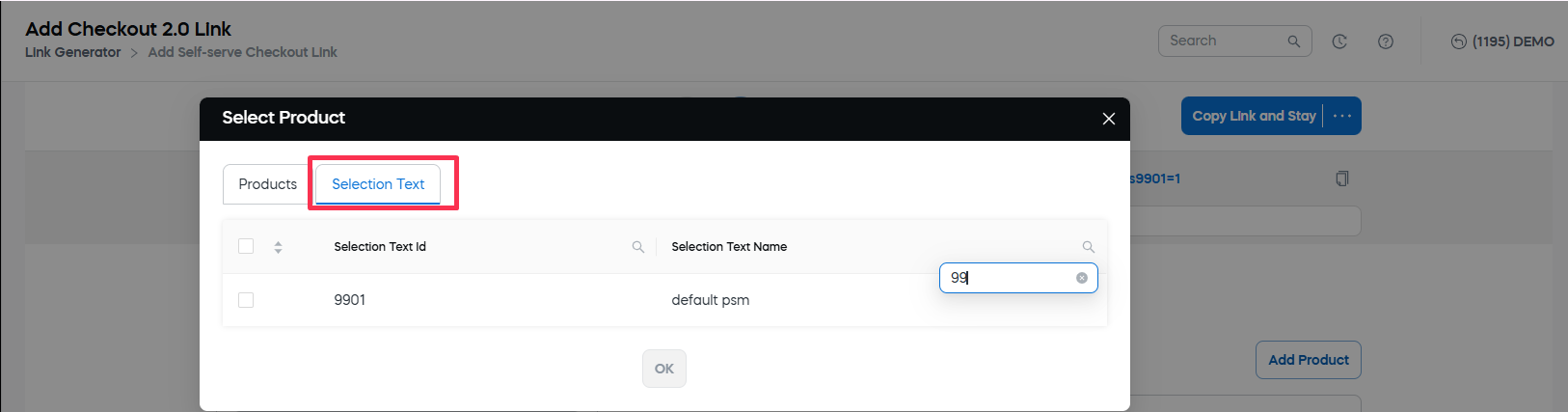The width and height of the screenshot is (1568, 412).
Task: Select the Selection Text tab
Action: pos(378,184)
